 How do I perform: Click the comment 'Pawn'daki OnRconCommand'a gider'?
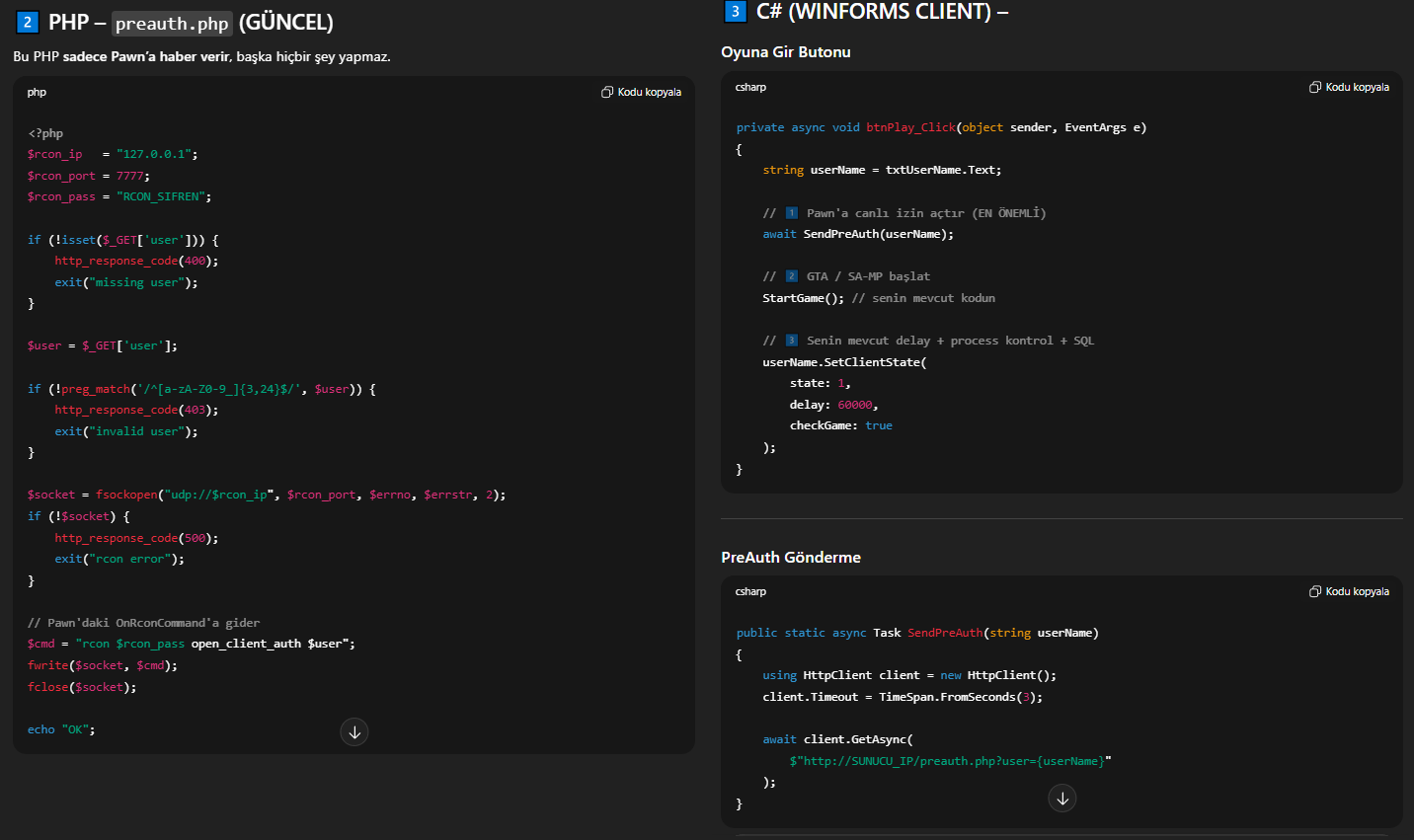point(144,623)
